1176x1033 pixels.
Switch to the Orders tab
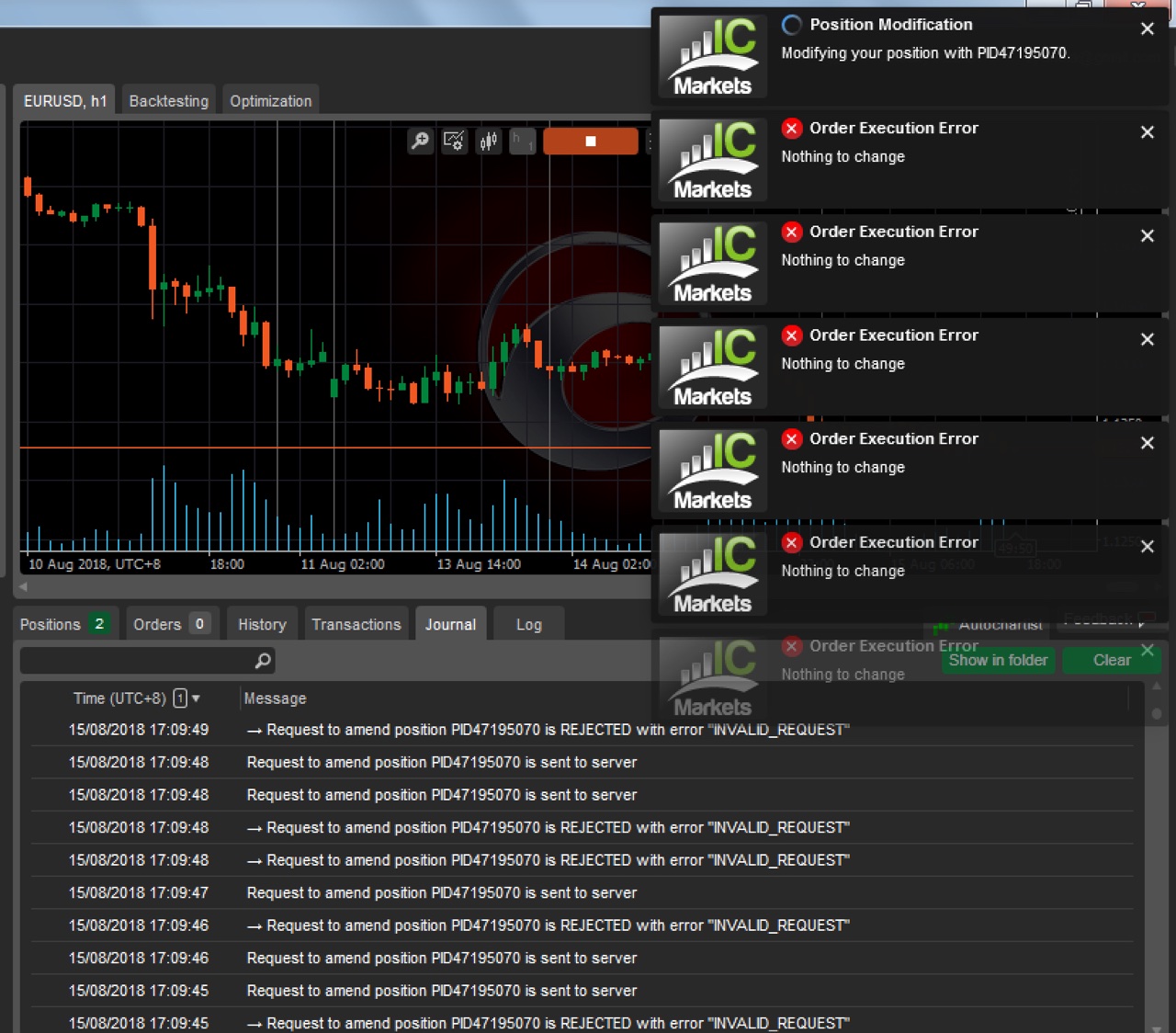(171, 624)
